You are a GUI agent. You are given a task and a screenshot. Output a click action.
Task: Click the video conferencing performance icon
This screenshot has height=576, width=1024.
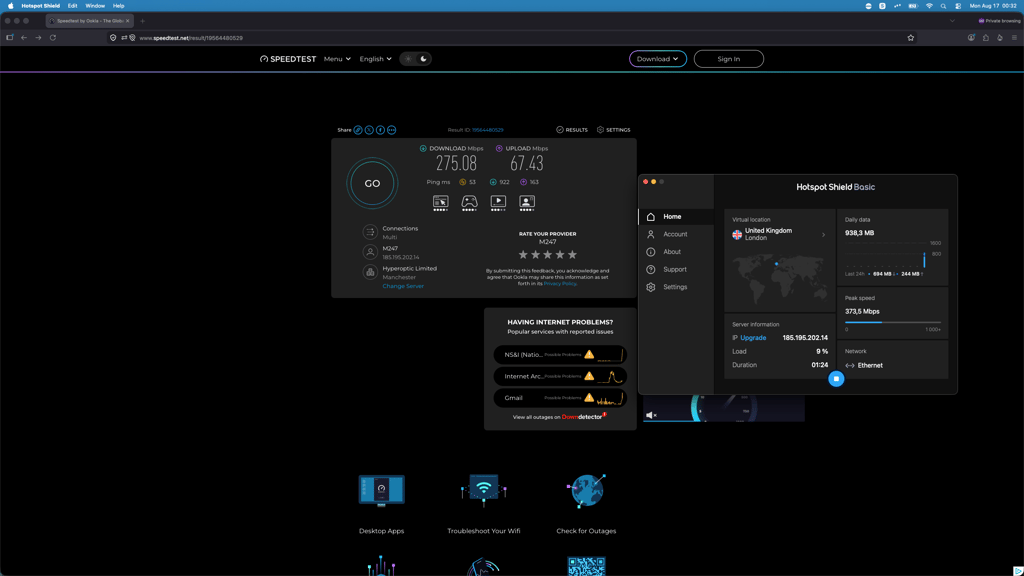coord(527,202)
